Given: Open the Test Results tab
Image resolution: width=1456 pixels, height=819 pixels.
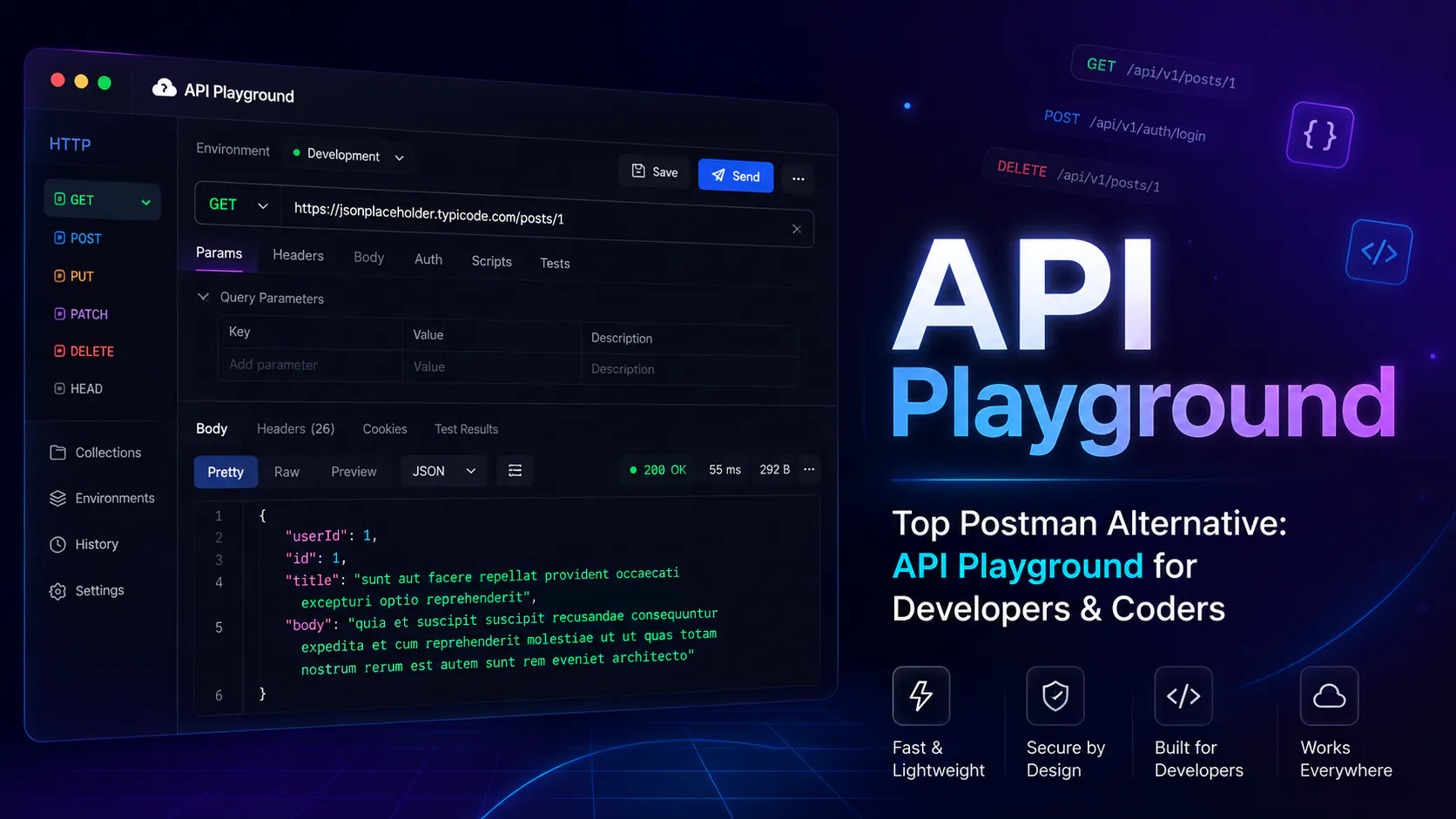Looking at the screenshot, I should coord(467,429).
